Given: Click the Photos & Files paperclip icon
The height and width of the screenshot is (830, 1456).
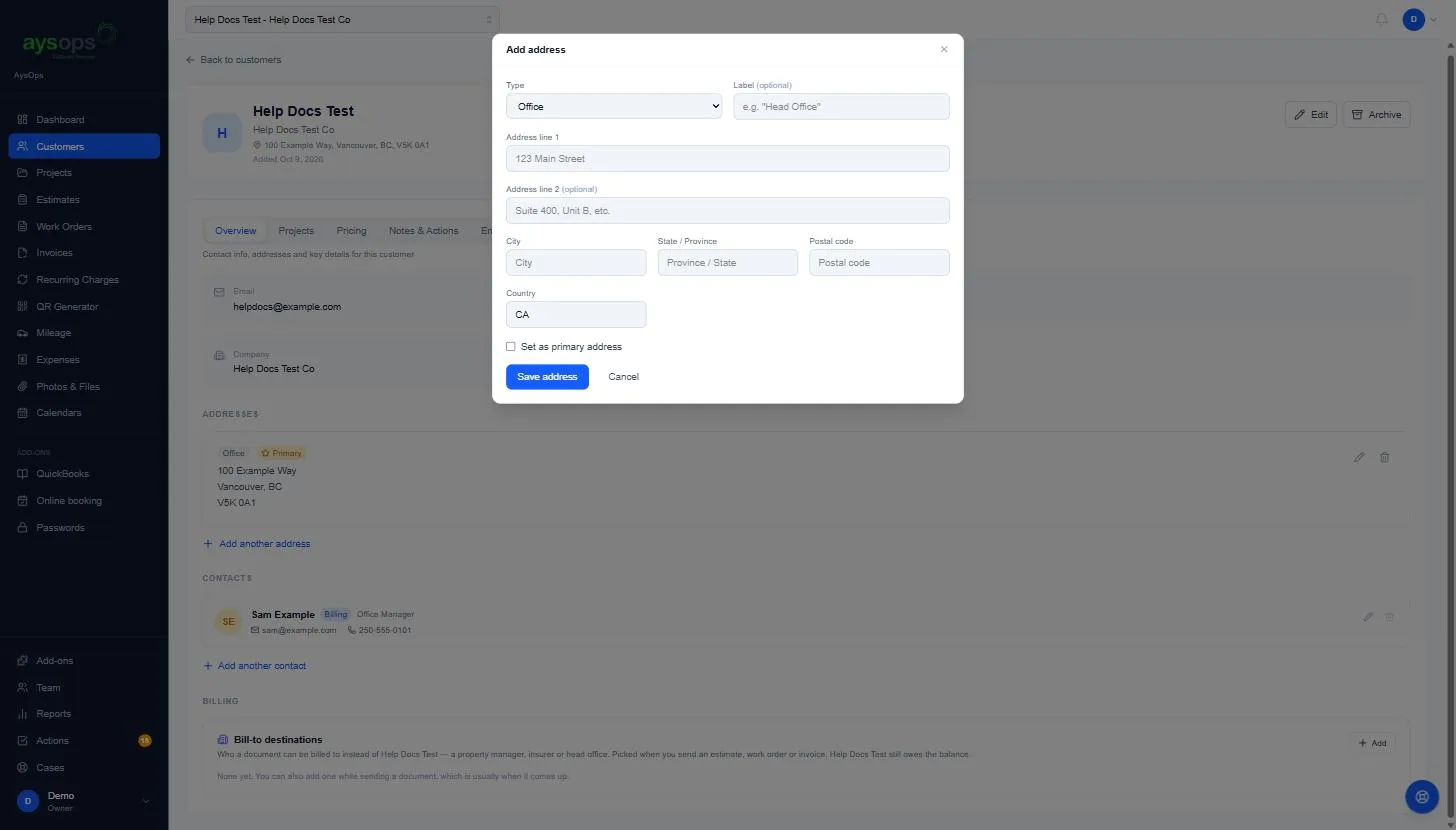Looking at the screenshot, I should tap(23, 387).
